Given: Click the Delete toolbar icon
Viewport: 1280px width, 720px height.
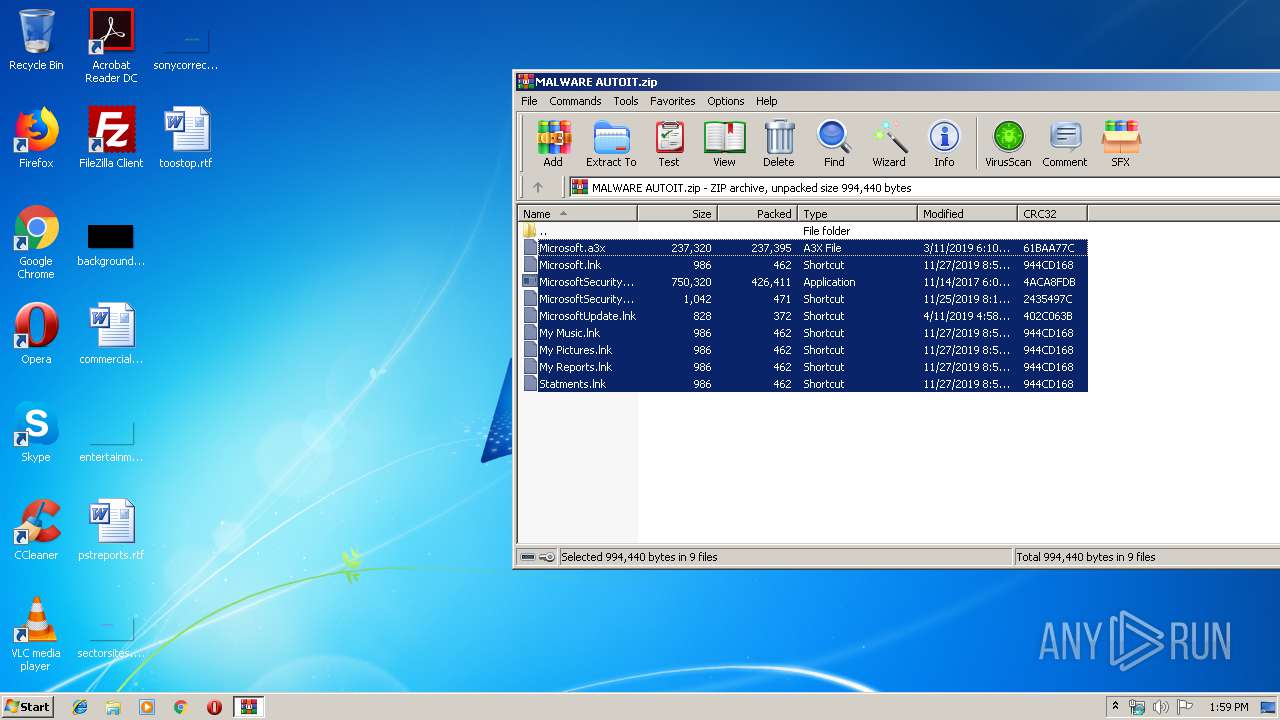Looking at the screenshot, I should point(779,143).
